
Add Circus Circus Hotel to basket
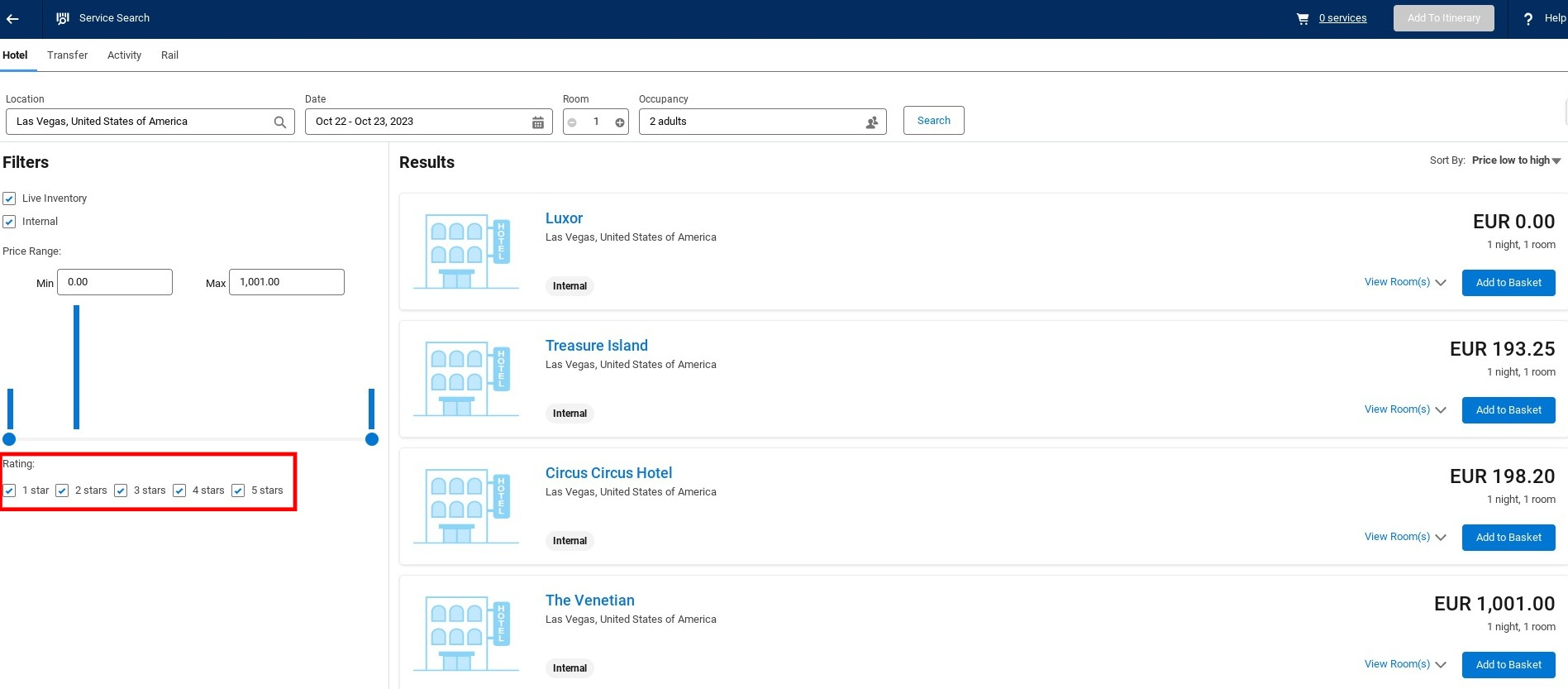pos(1508,538)
